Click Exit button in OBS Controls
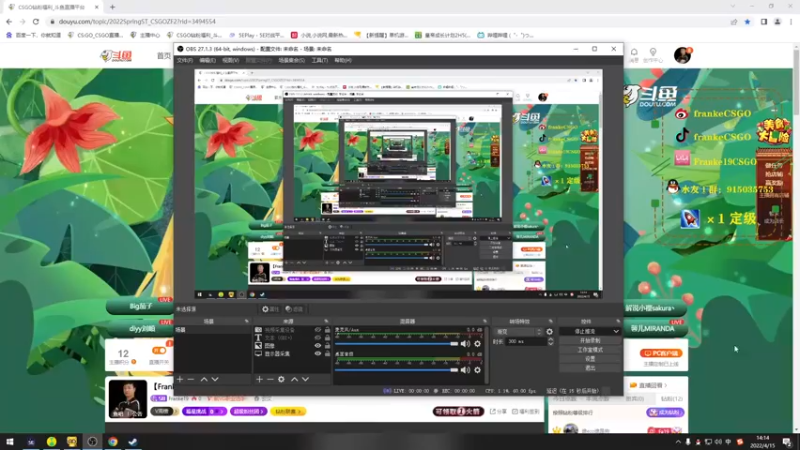This screenshot has width=800, height=450. 590,368
